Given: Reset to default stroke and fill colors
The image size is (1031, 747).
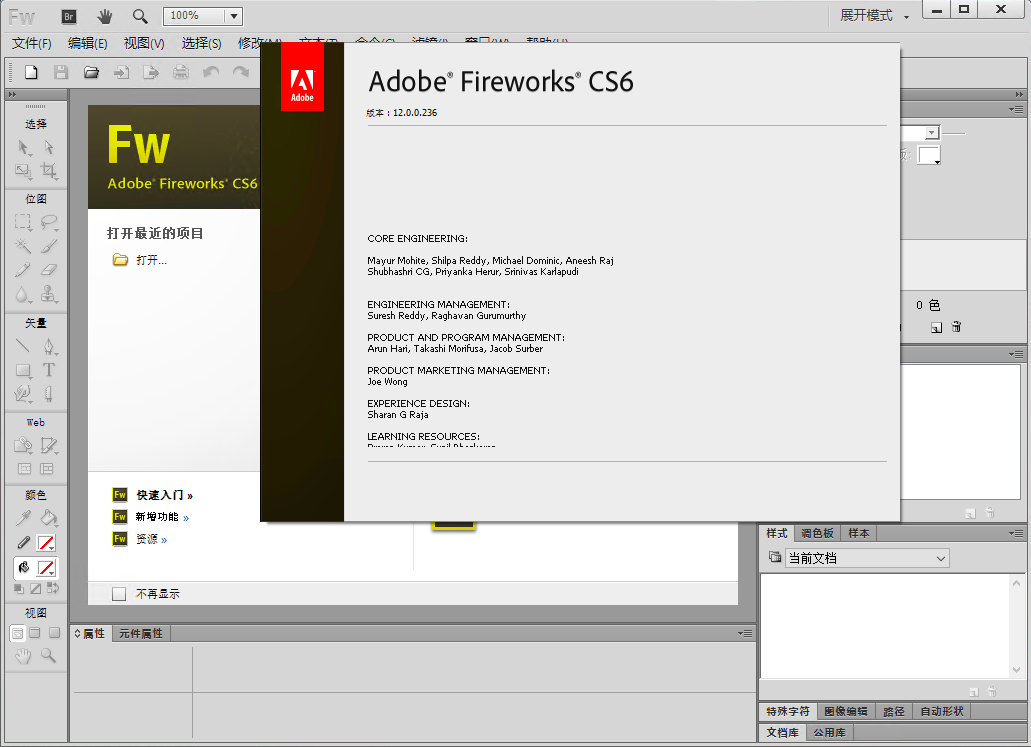Looking at the screenshot, I should pyautogui.click(x=19, y=589).
